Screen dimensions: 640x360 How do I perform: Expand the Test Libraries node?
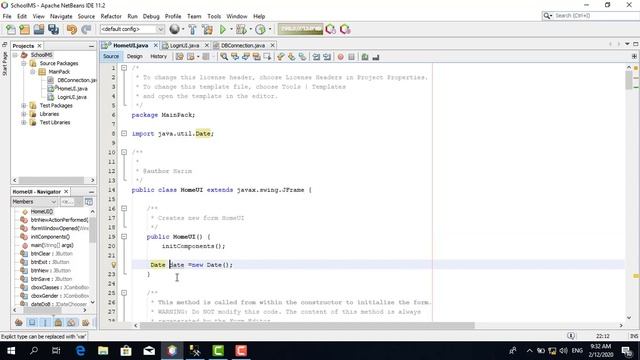point(24,122)
